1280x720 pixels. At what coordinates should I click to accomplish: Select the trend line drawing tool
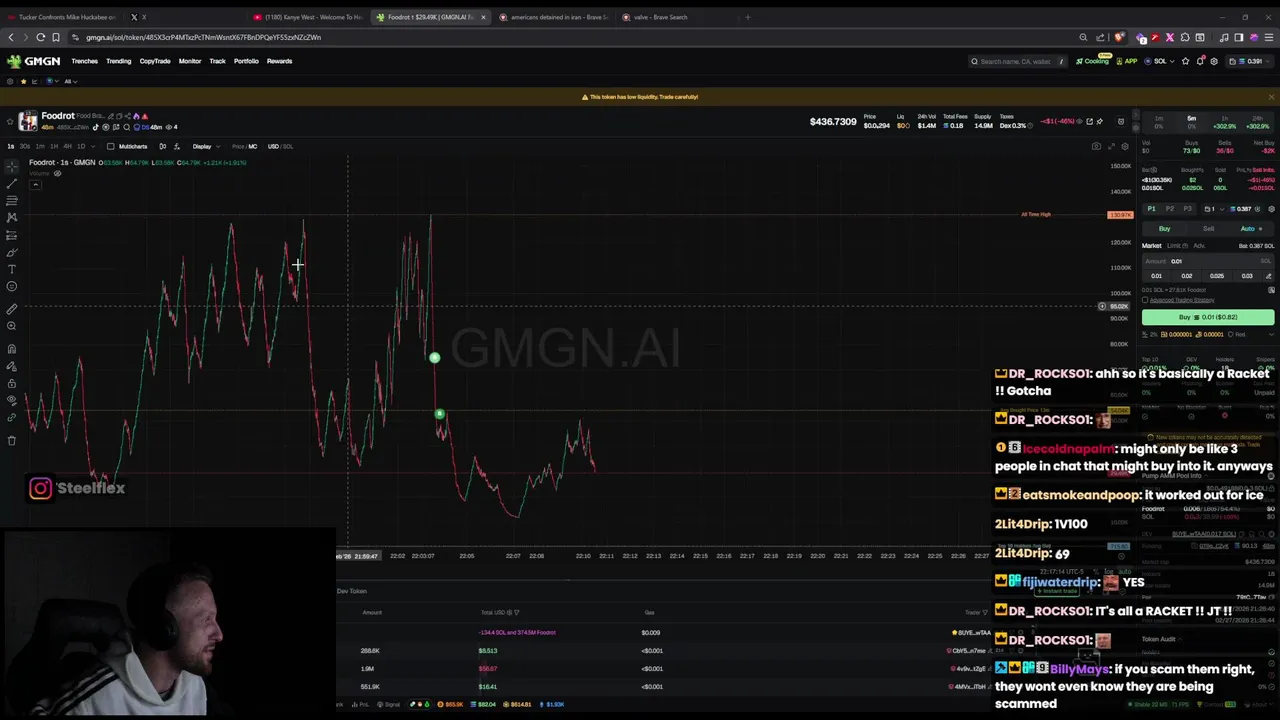(x=11, y=184)
